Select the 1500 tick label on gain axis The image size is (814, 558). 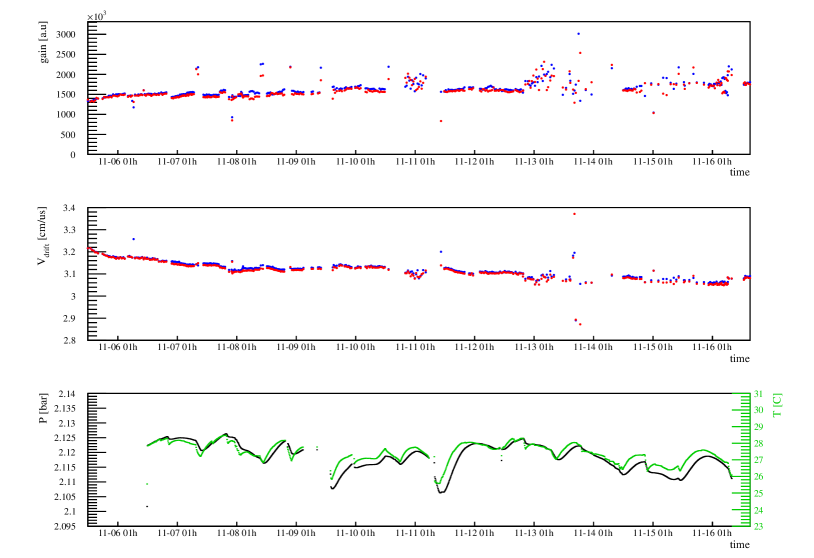pos(66,95)
